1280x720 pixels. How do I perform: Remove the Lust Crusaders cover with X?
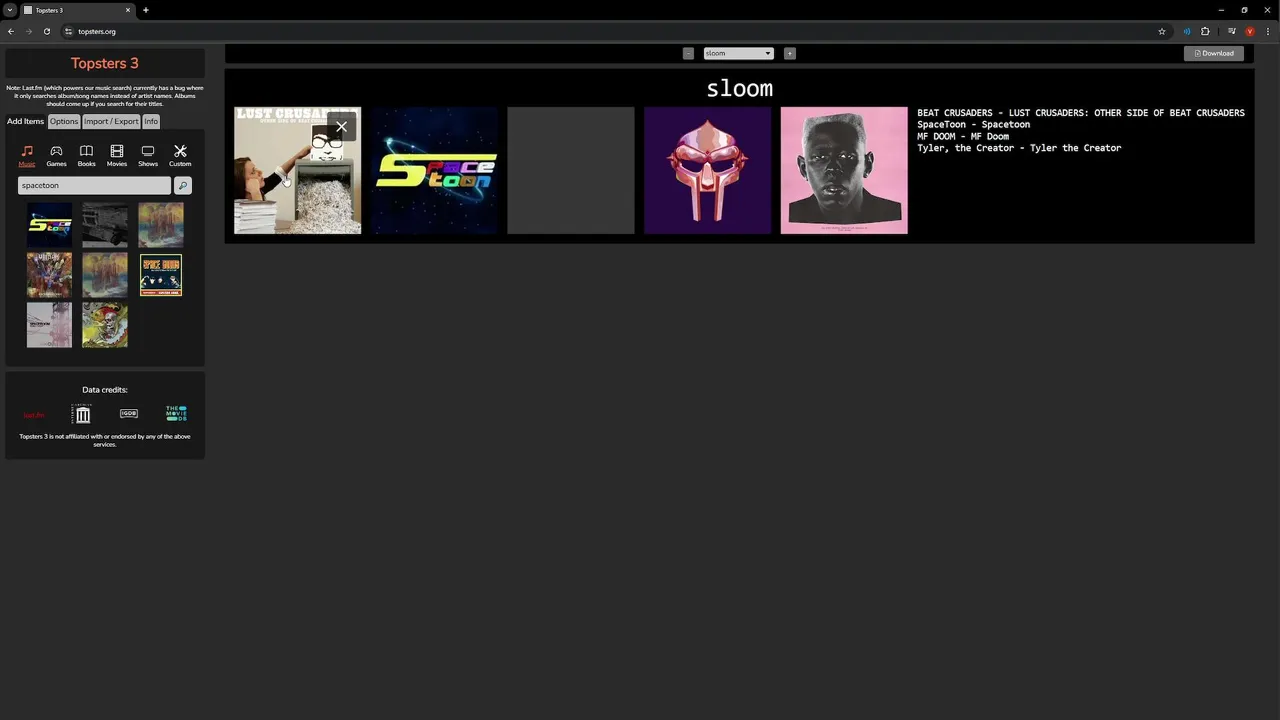[341, 126]
